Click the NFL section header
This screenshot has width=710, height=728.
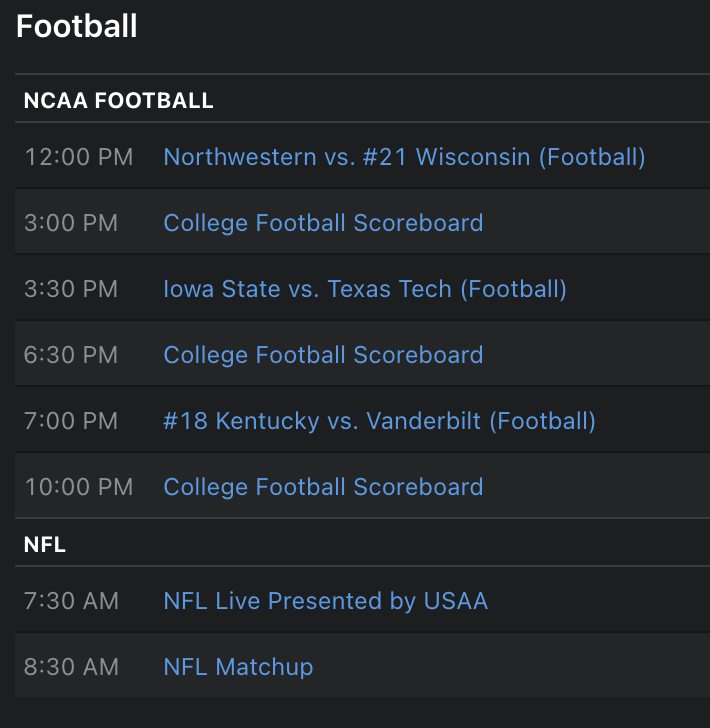45,545
